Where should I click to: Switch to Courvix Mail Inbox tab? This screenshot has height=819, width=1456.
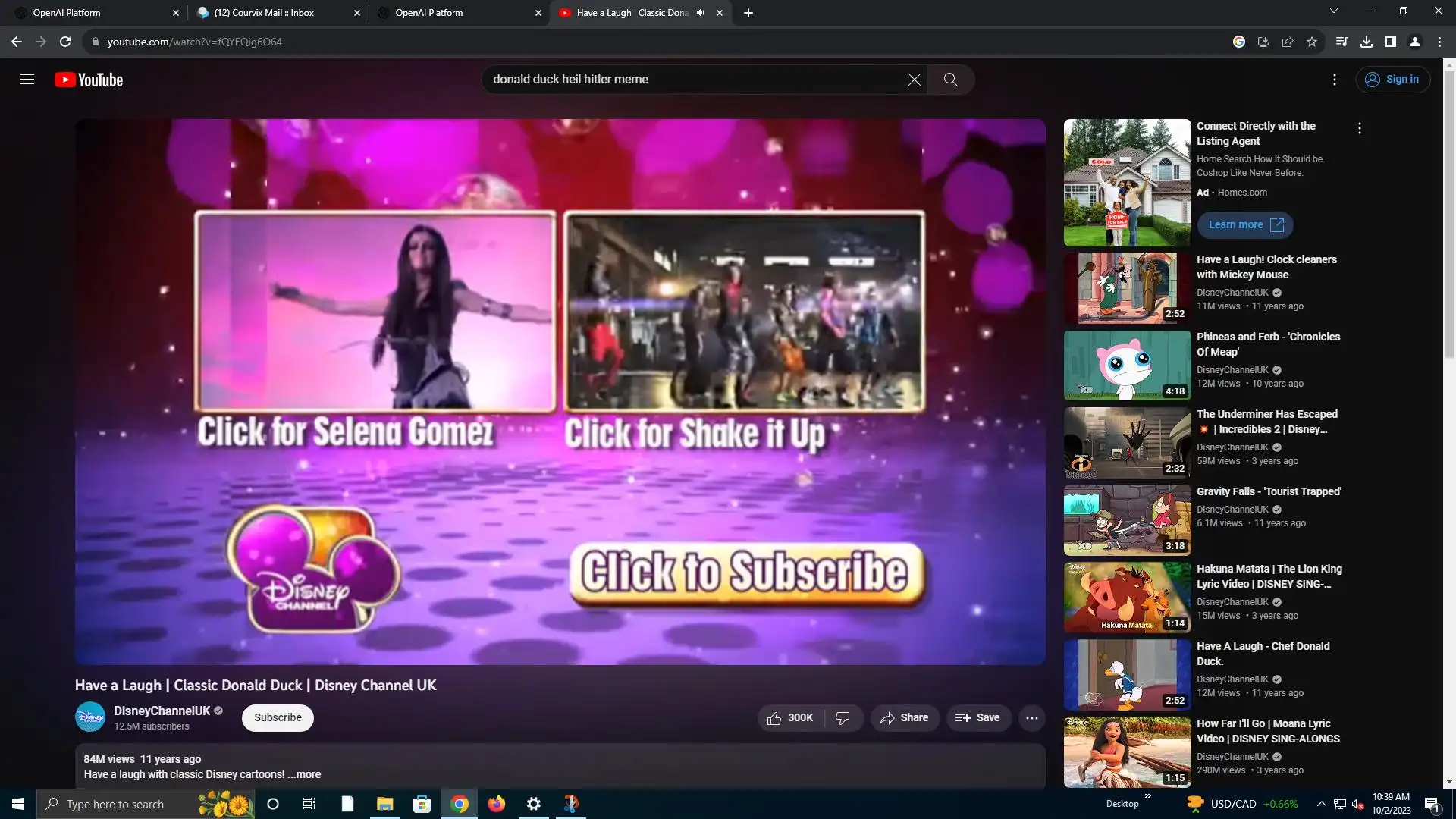click(x=264, y=13)
